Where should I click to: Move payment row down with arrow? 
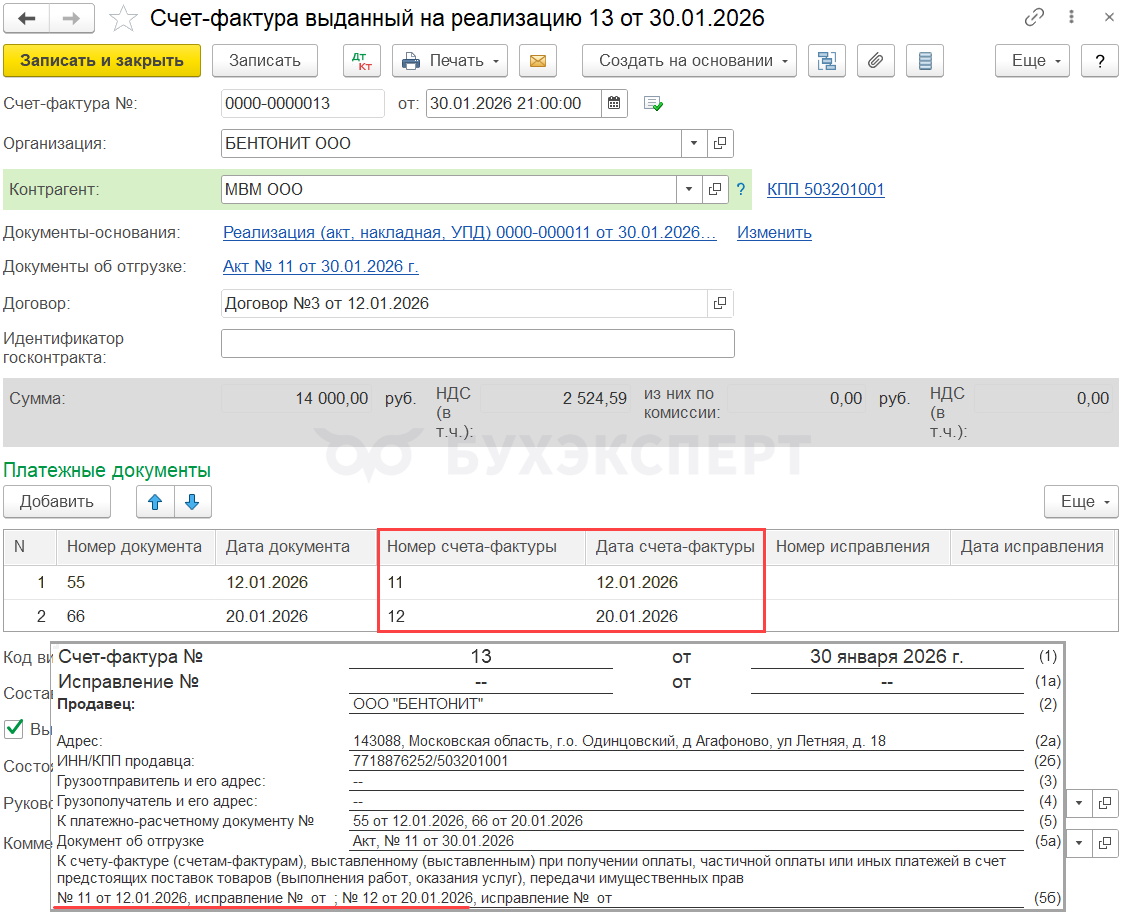(192, 502)
